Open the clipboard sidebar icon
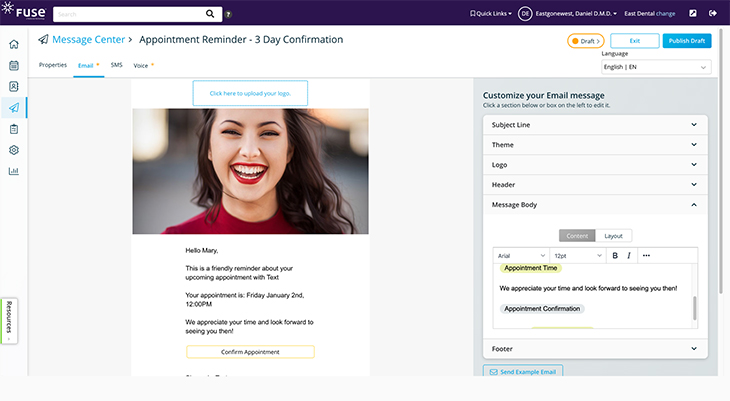The height and width of the screenshot is (401, 730). click(x=14, y=129)
